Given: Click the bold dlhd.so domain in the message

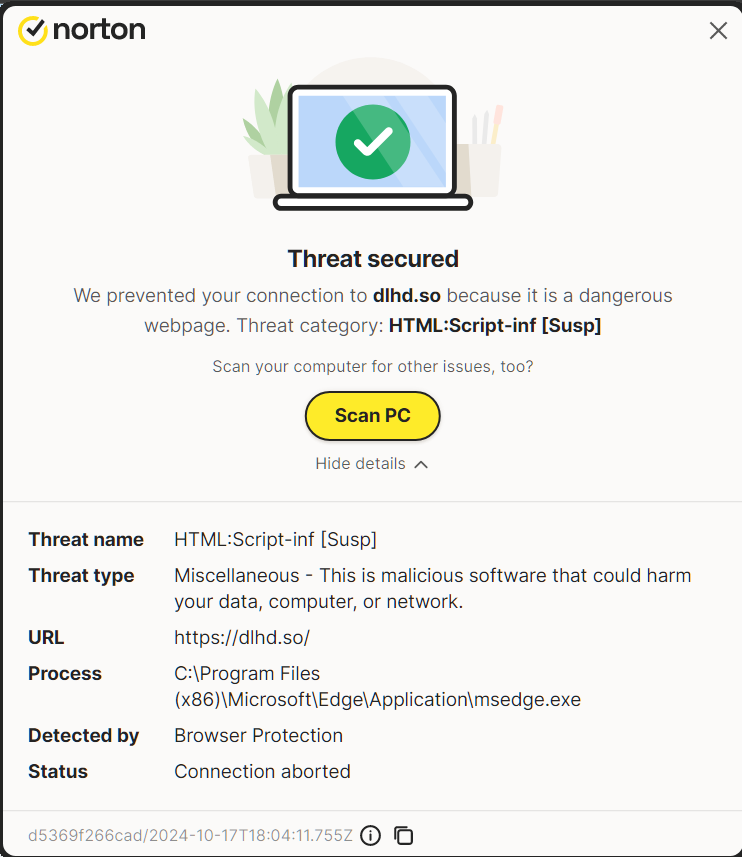Looking at the screenshot, I should point(406,296).
